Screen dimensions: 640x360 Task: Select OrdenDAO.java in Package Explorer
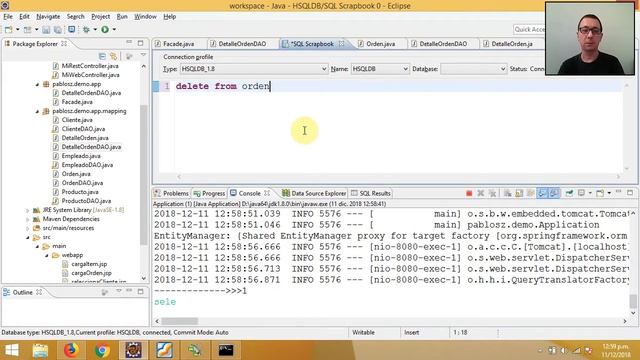click(82, 183)
